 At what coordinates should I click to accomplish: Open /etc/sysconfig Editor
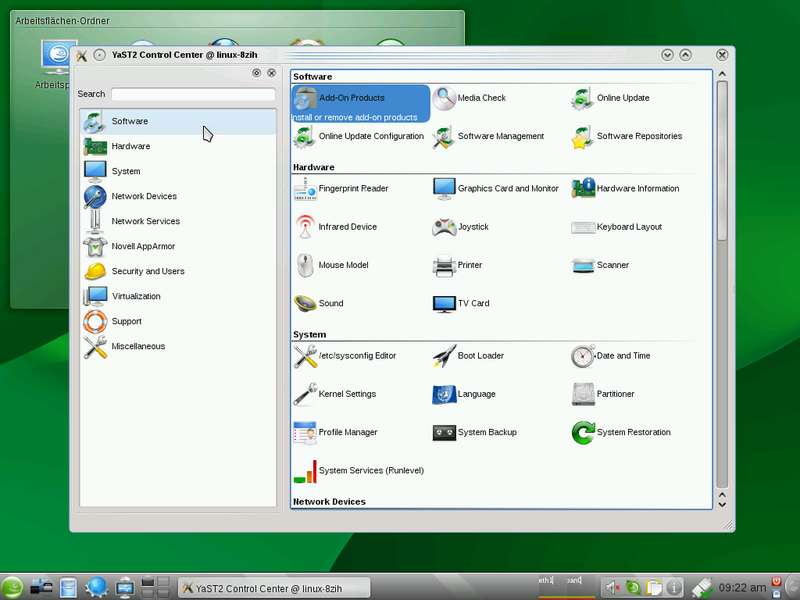click(345, 356)
